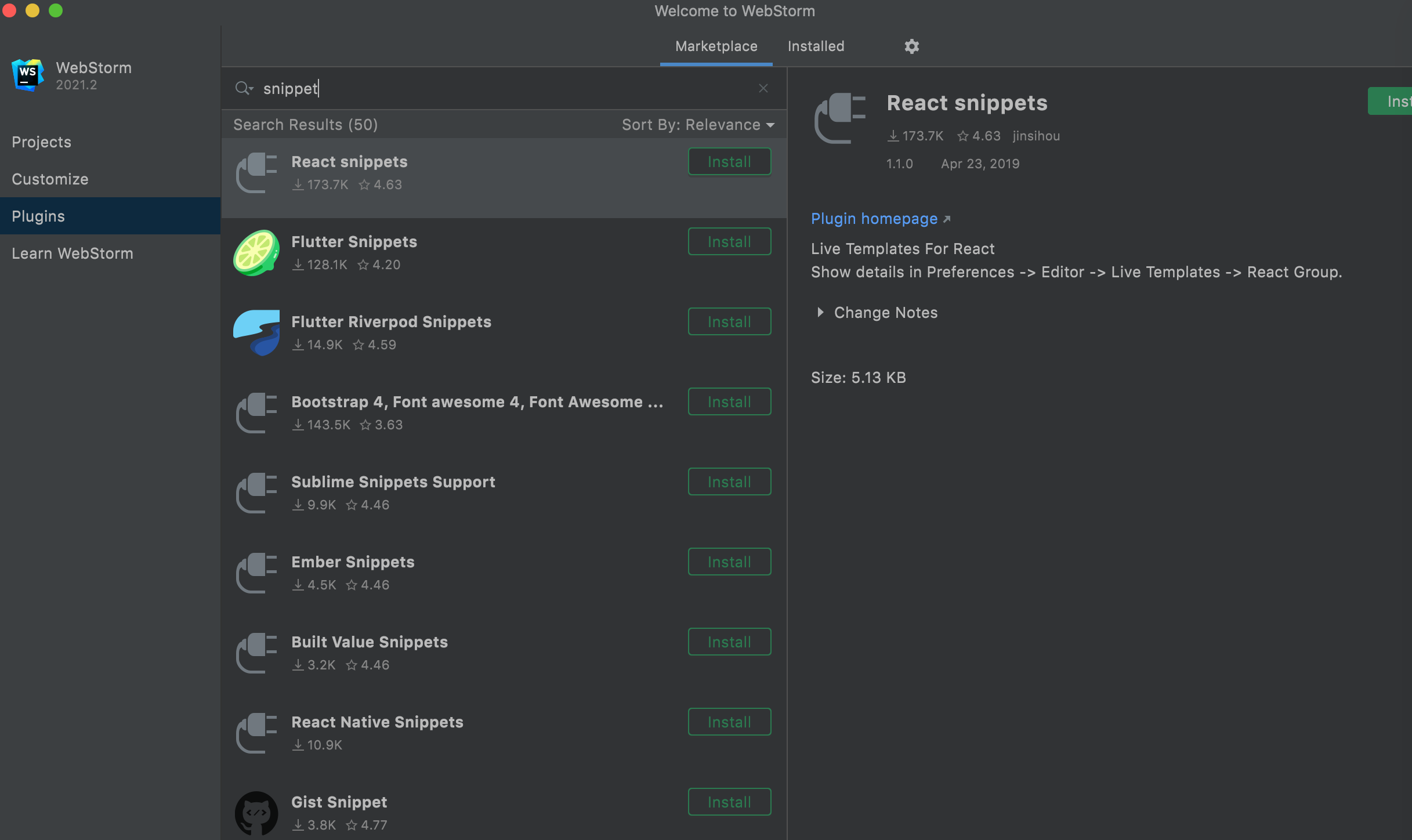
Task: Open the plugins settings gear menu
Action: 911,46
